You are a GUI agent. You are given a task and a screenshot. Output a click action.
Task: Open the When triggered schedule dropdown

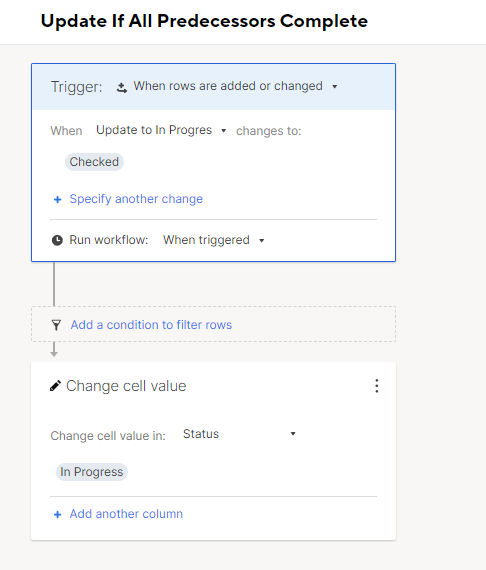tap(262, 240)
